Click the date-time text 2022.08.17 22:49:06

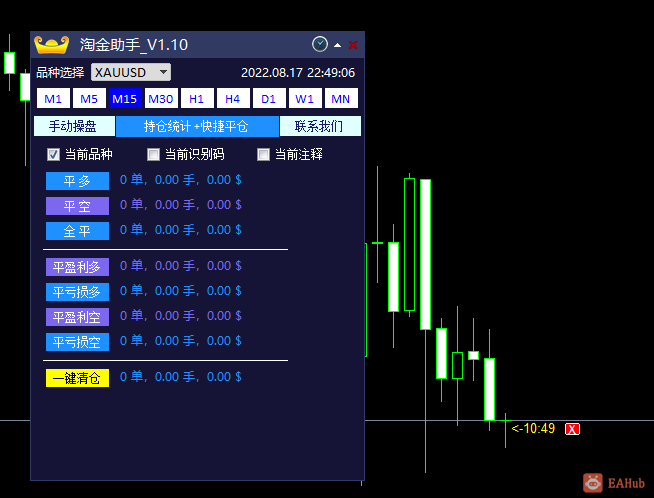pos(298,73)
